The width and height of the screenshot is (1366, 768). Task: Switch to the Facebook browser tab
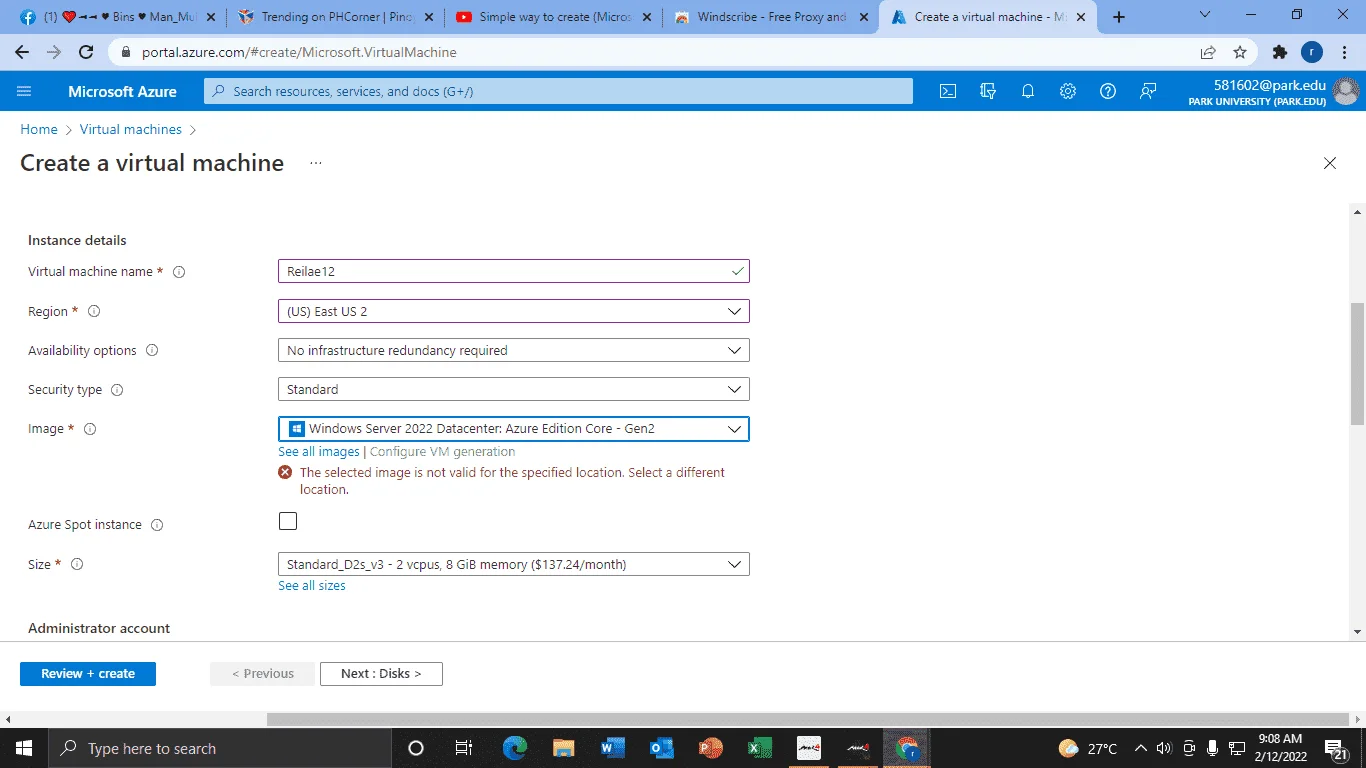point(117,17)
